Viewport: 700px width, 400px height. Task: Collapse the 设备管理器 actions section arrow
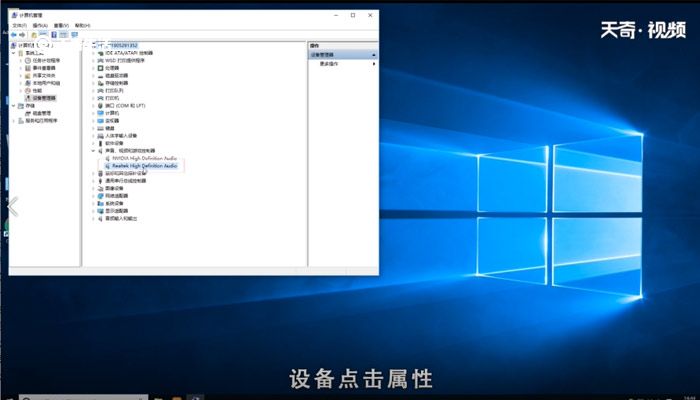point(374,55)
